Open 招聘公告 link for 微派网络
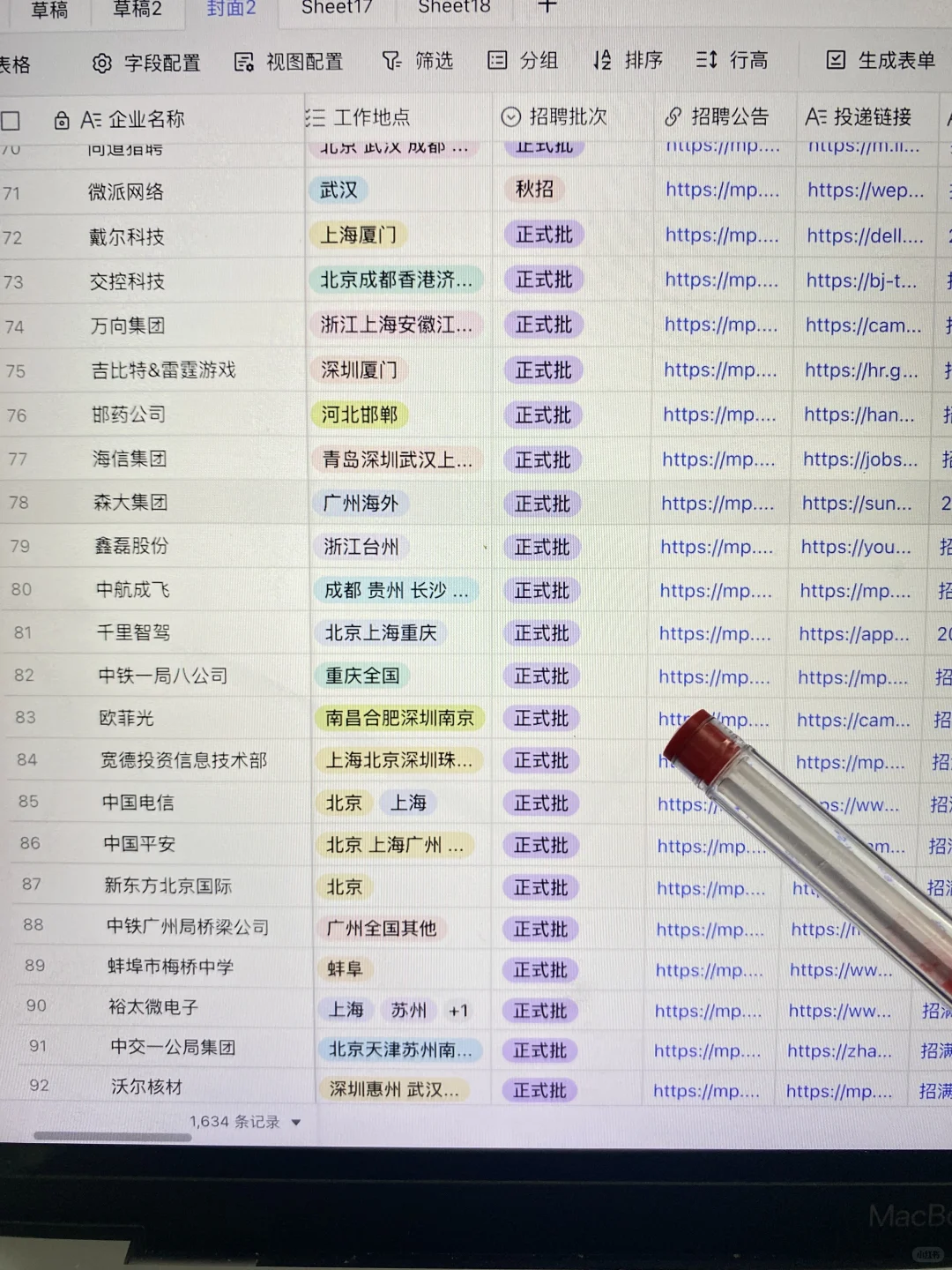This screenshot has height=1270, width=952. coord(723,189)
